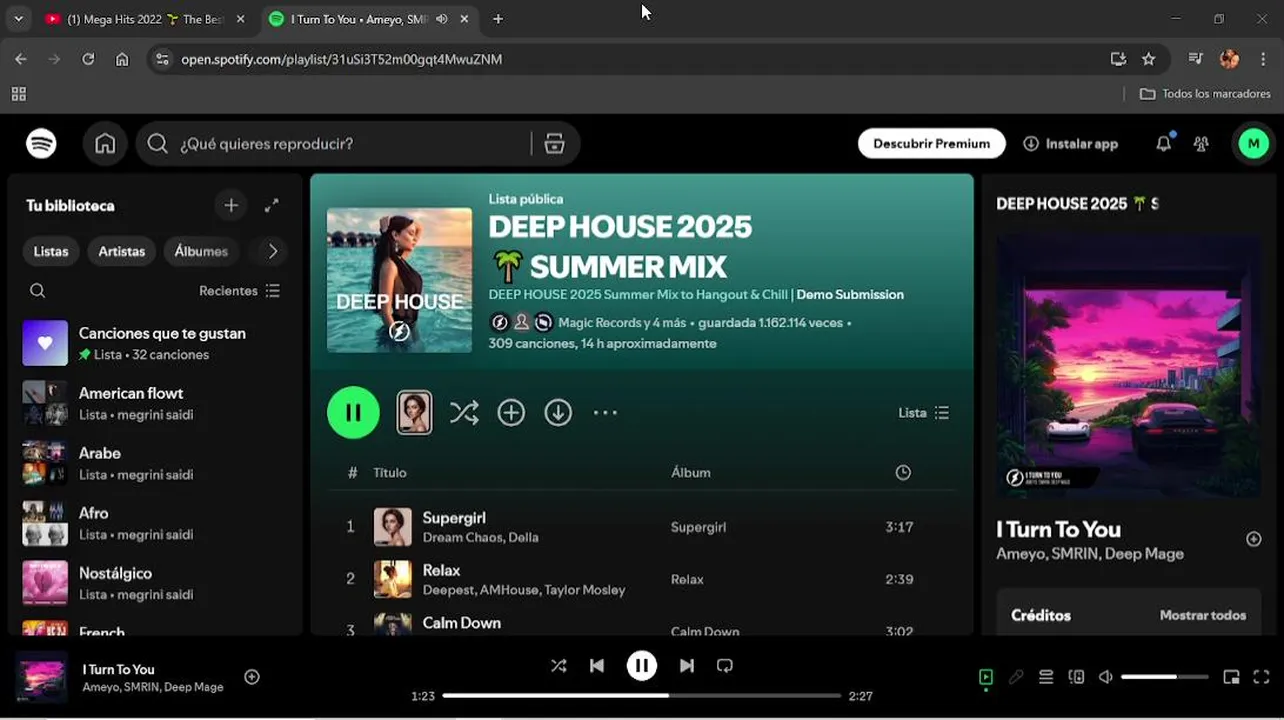This screenshot has height=720, width=1284.
Task: Open the Afro playlist
Action: click(155, 523)
